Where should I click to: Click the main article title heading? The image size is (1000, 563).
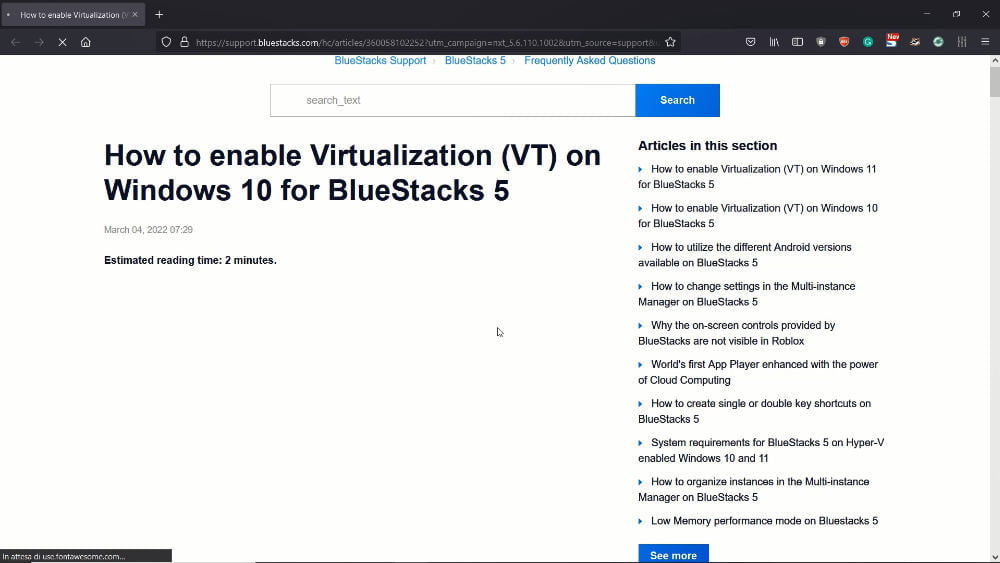(352, 173)
